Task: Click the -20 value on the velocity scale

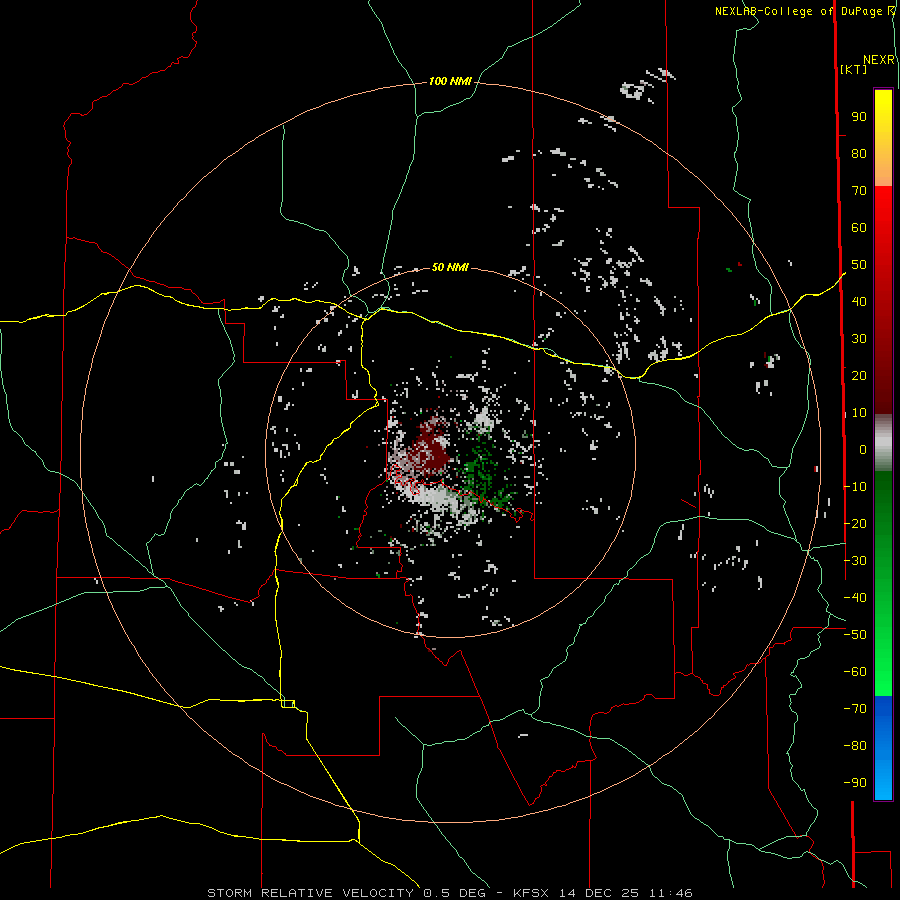Action: [x=855, y=524]
